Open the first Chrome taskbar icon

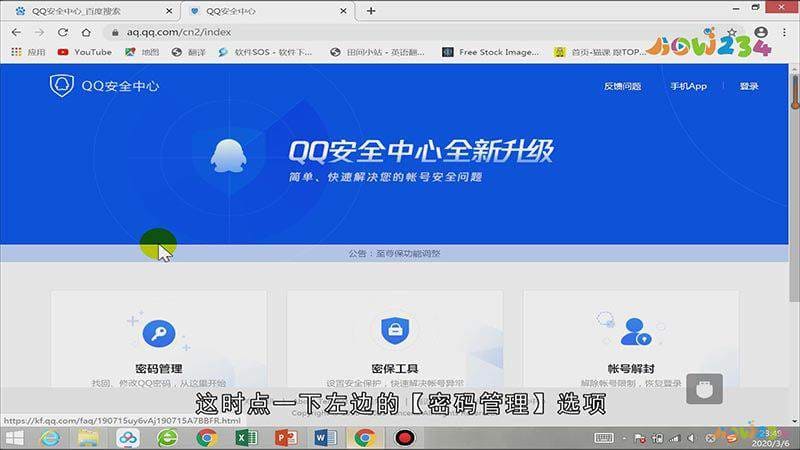(207, 438)
